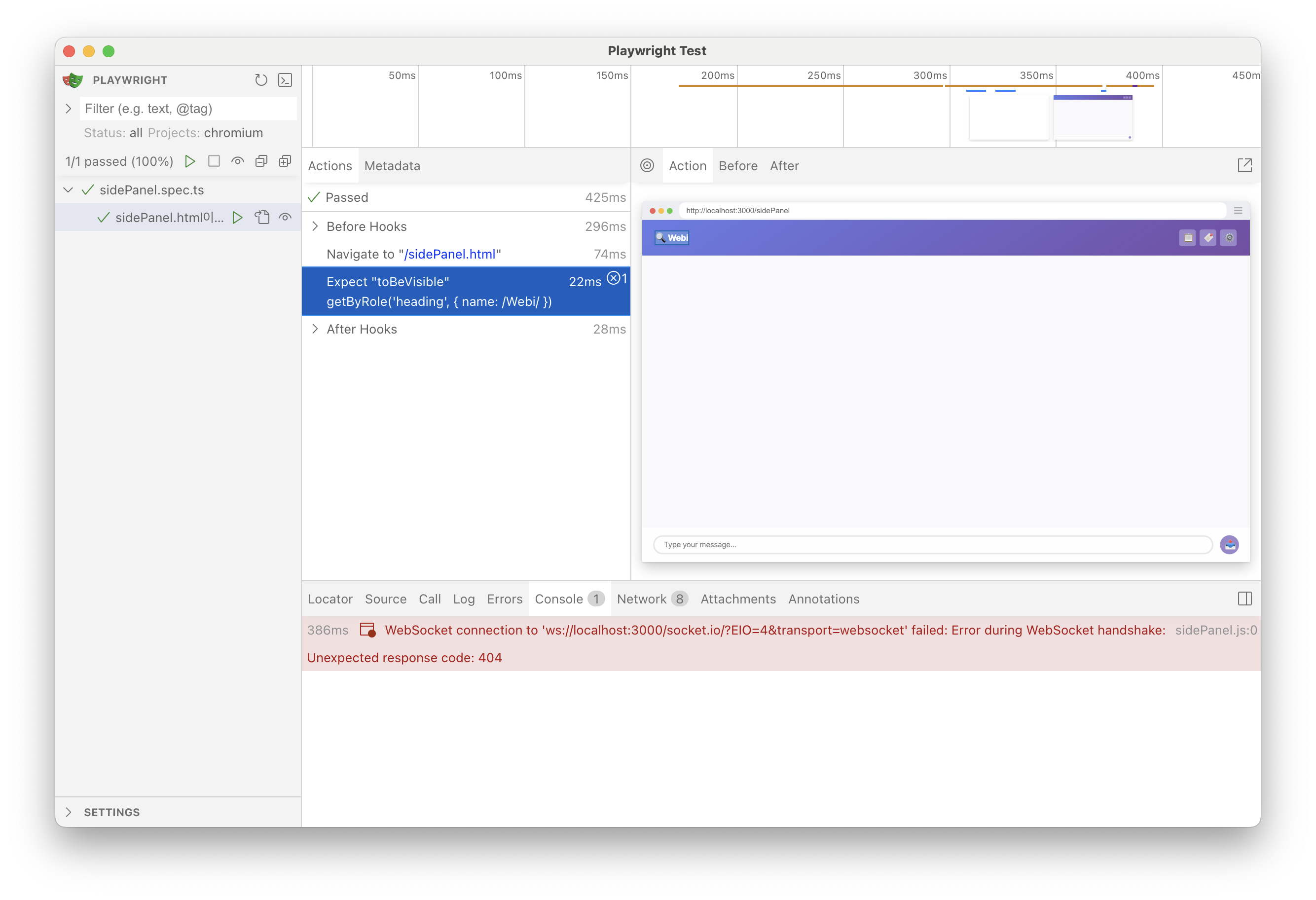Click the expand all tests icon
Viewport: 1316px width, 900px height.
coord(285,161)
